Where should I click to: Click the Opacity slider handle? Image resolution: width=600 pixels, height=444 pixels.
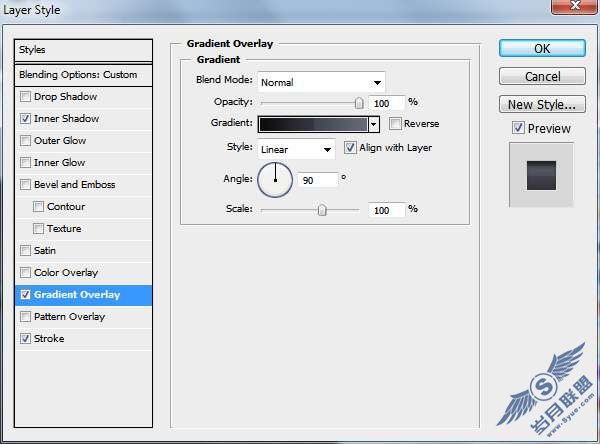click(359, 103)
